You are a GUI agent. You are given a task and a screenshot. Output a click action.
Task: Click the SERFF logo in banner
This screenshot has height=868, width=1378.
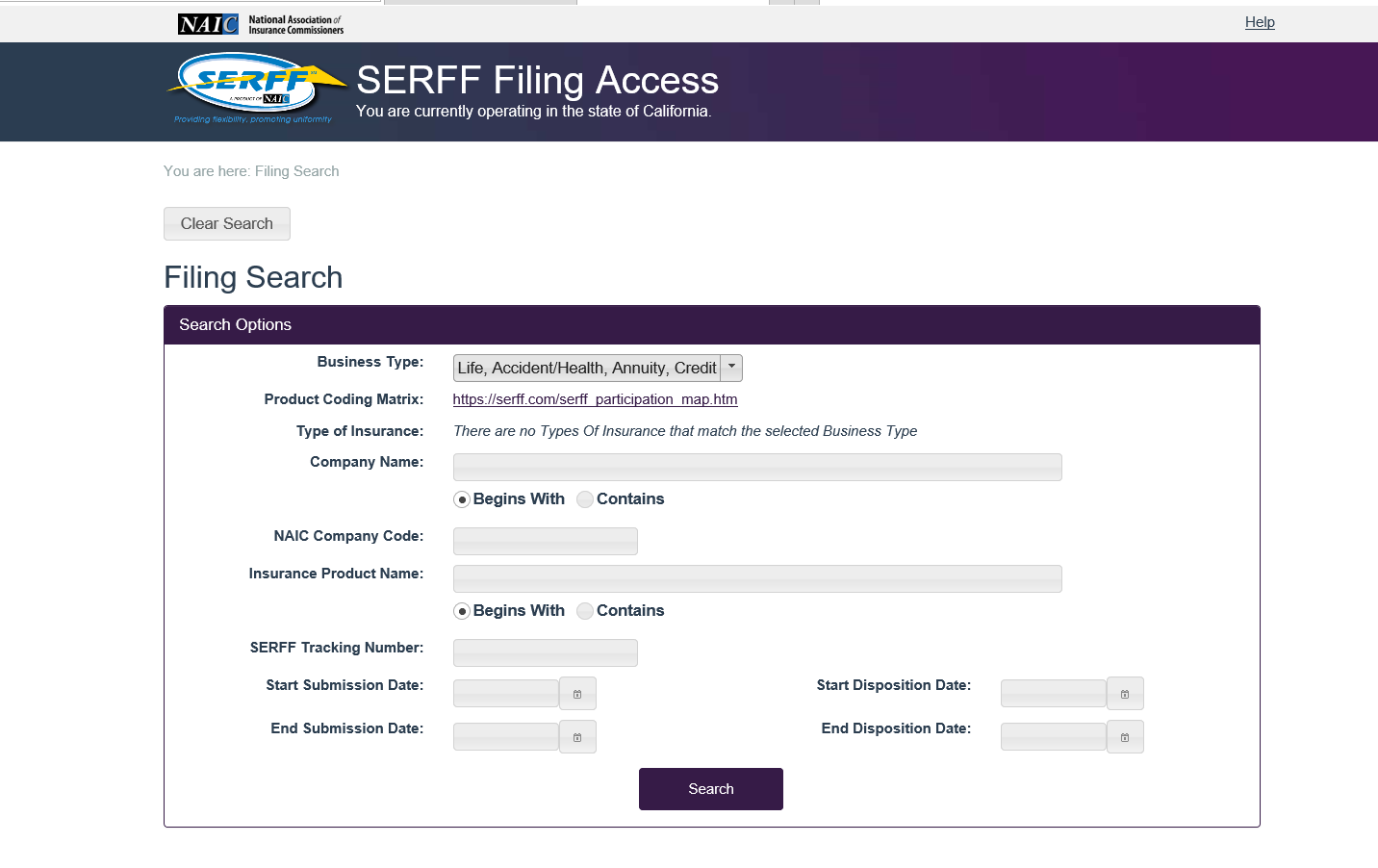click(x=256, y=89)
